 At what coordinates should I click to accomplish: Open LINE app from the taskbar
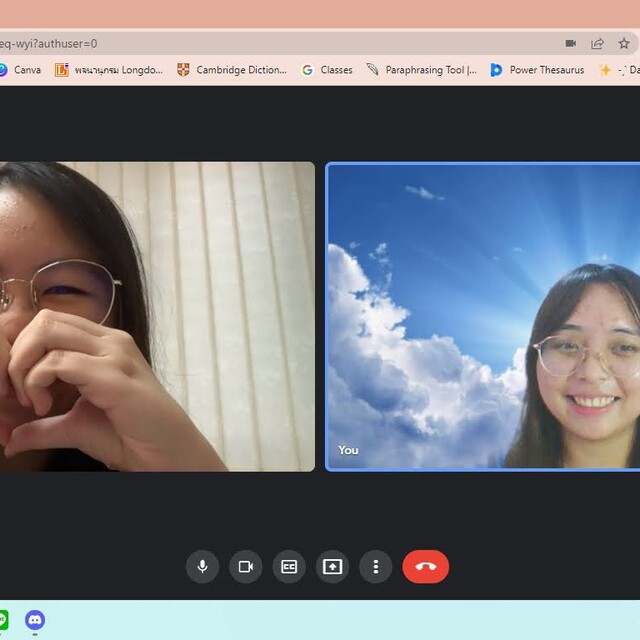tap(3, 620)
